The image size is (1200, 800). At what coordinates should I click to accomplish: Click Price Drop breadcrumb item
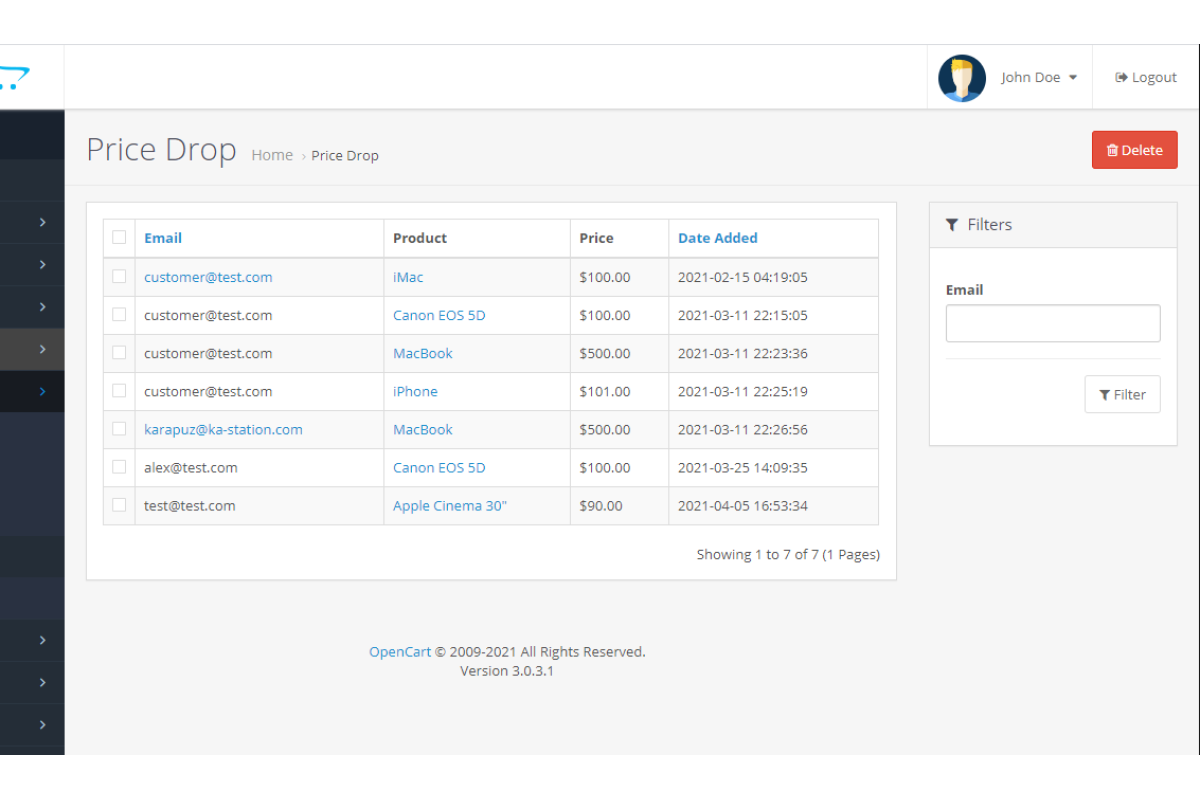point(345,156)
